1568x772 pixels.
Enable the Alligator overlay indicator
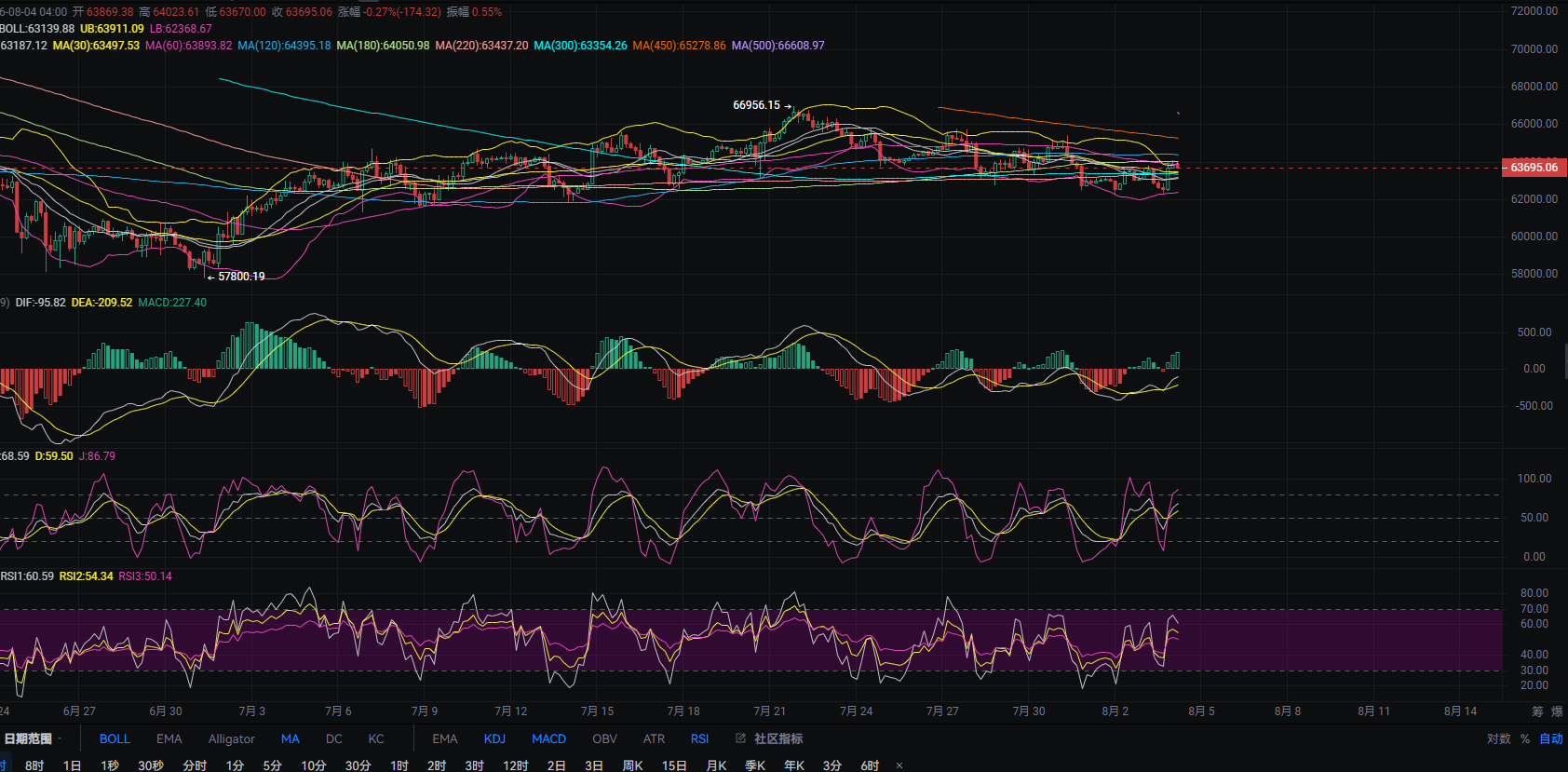click(231, 738)
